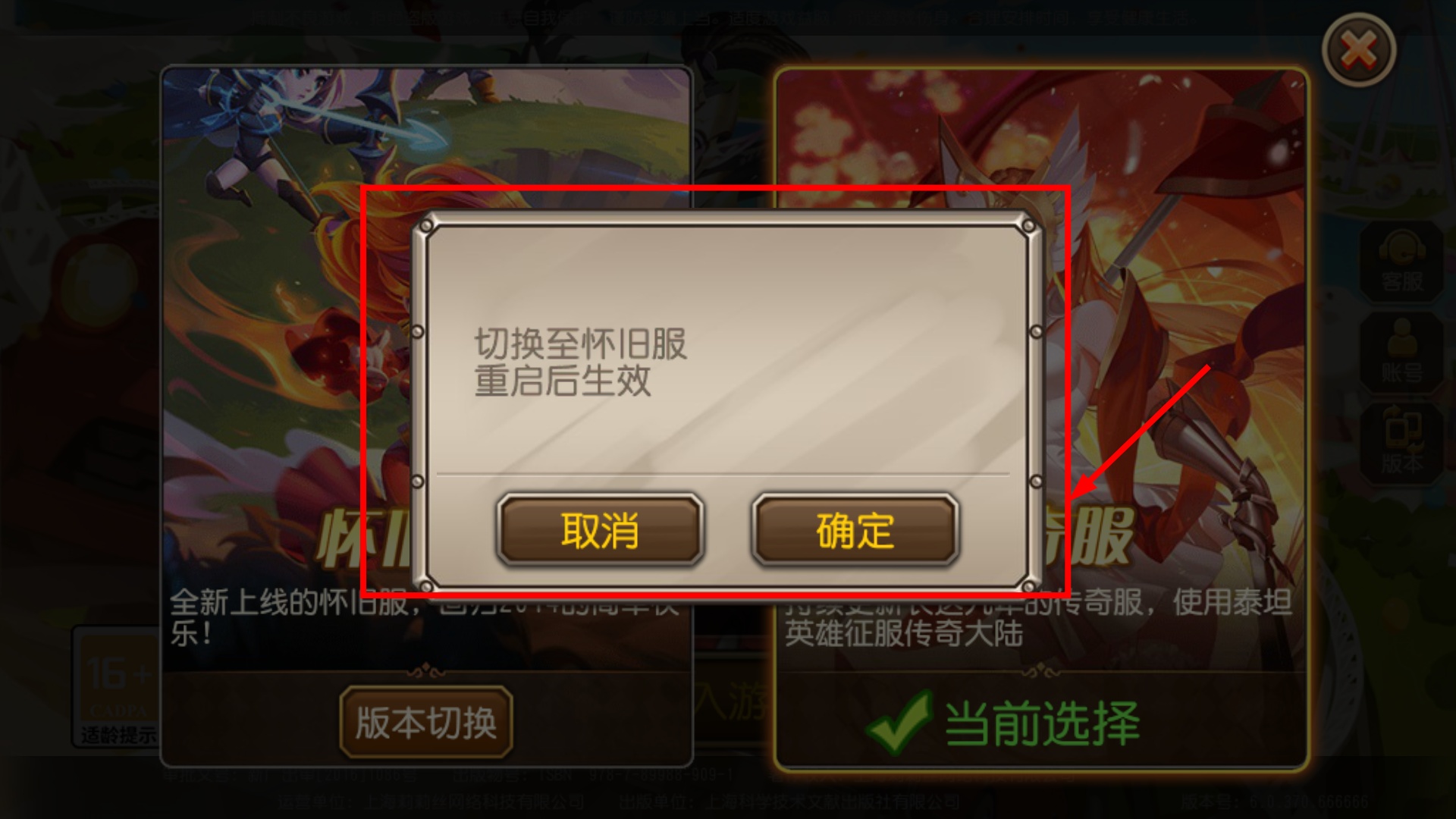Click the green checkmark icon
This screenshot has width=1456, height=819.
tap(899, 721)
